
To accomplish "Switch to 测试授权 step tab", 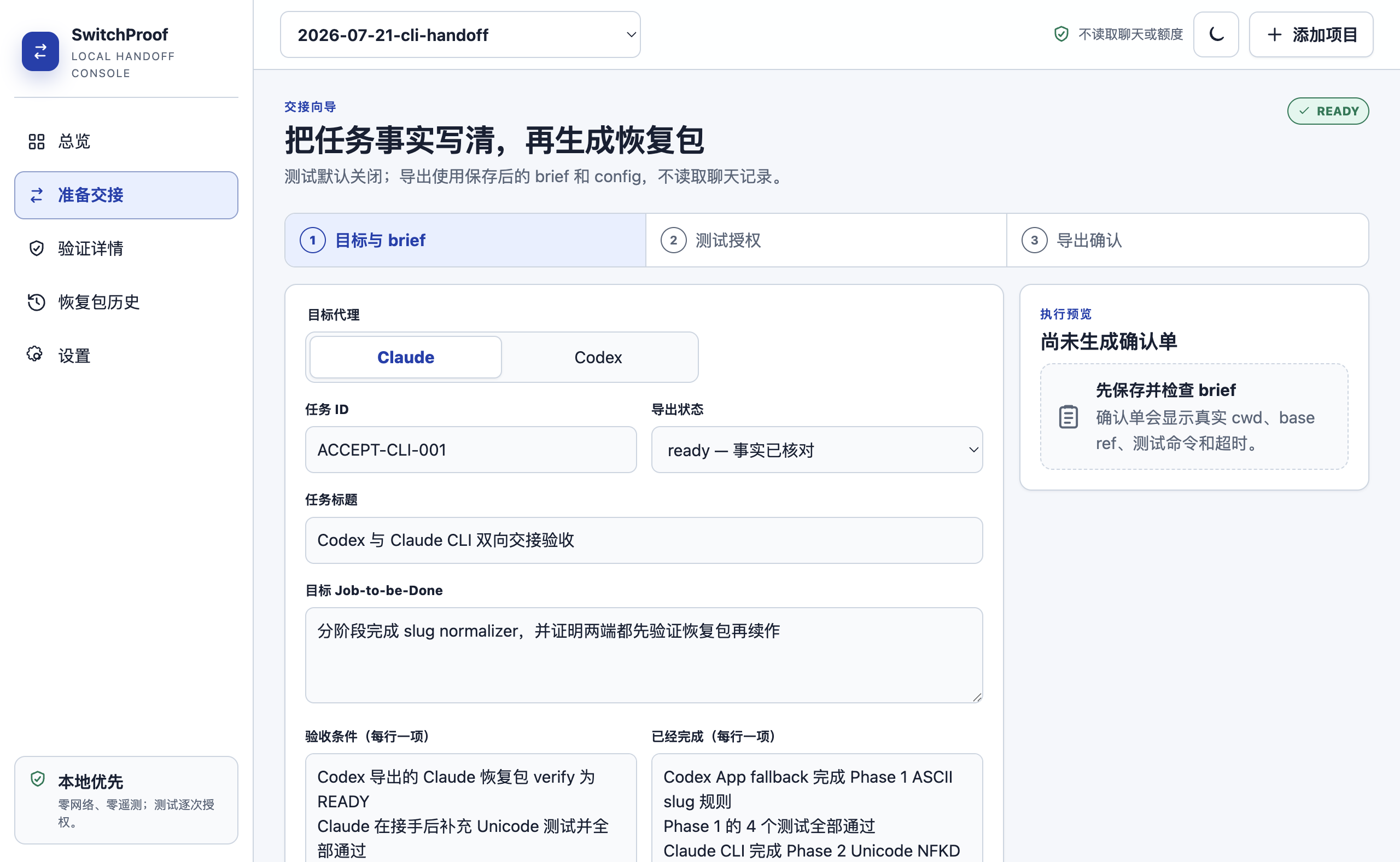I will [x=826, y=240].
